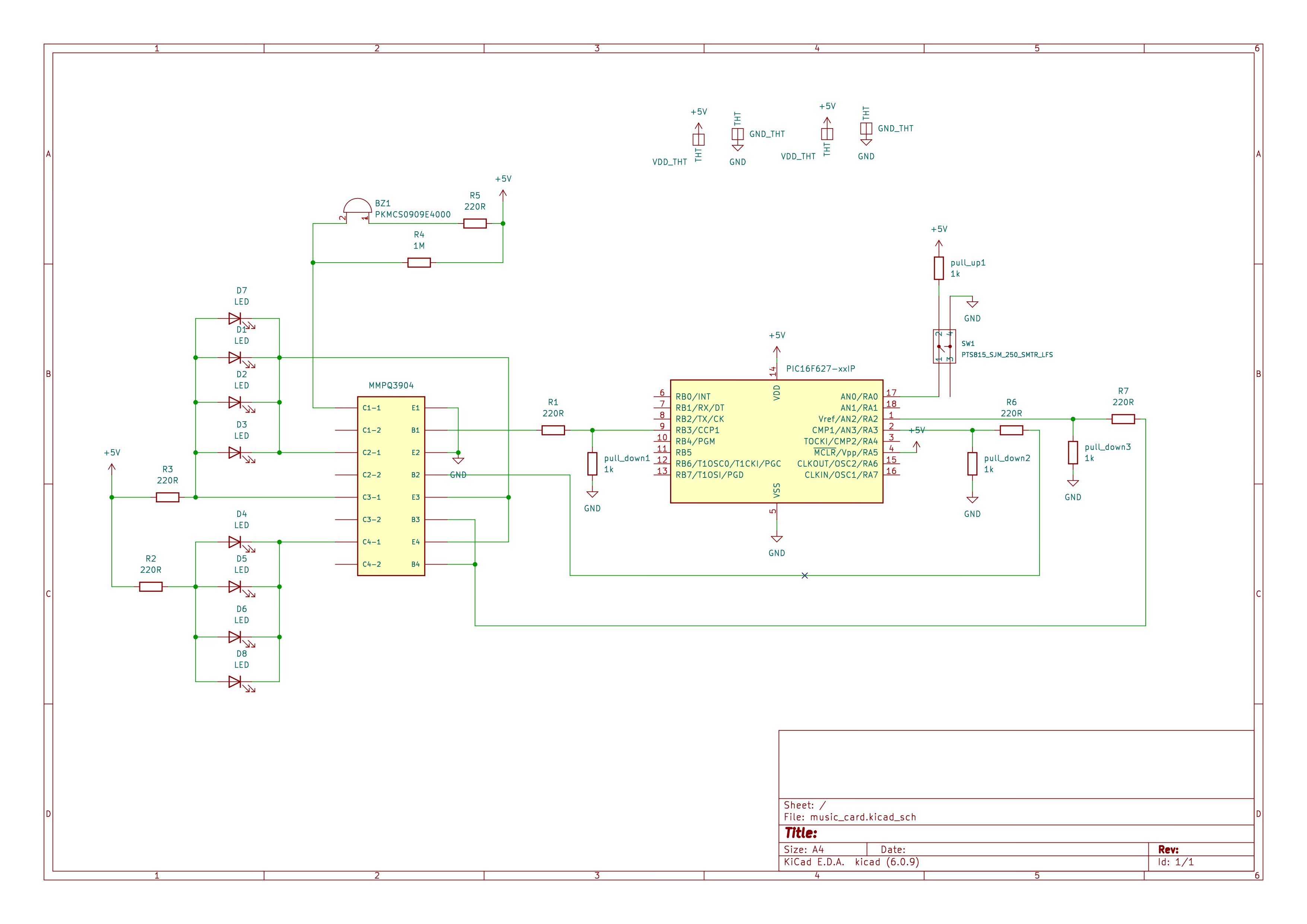
Task: Select the pull_up1 1k resistor
Action: click(x=939, y=268)
